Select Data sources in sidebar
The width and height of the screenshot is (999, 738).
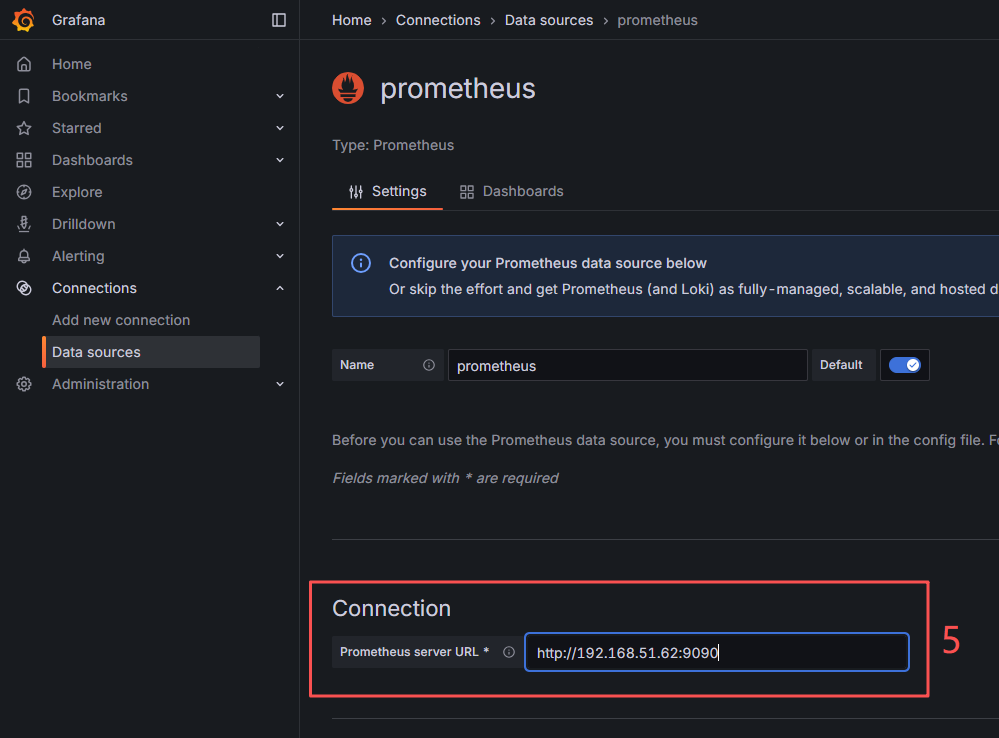151,352
